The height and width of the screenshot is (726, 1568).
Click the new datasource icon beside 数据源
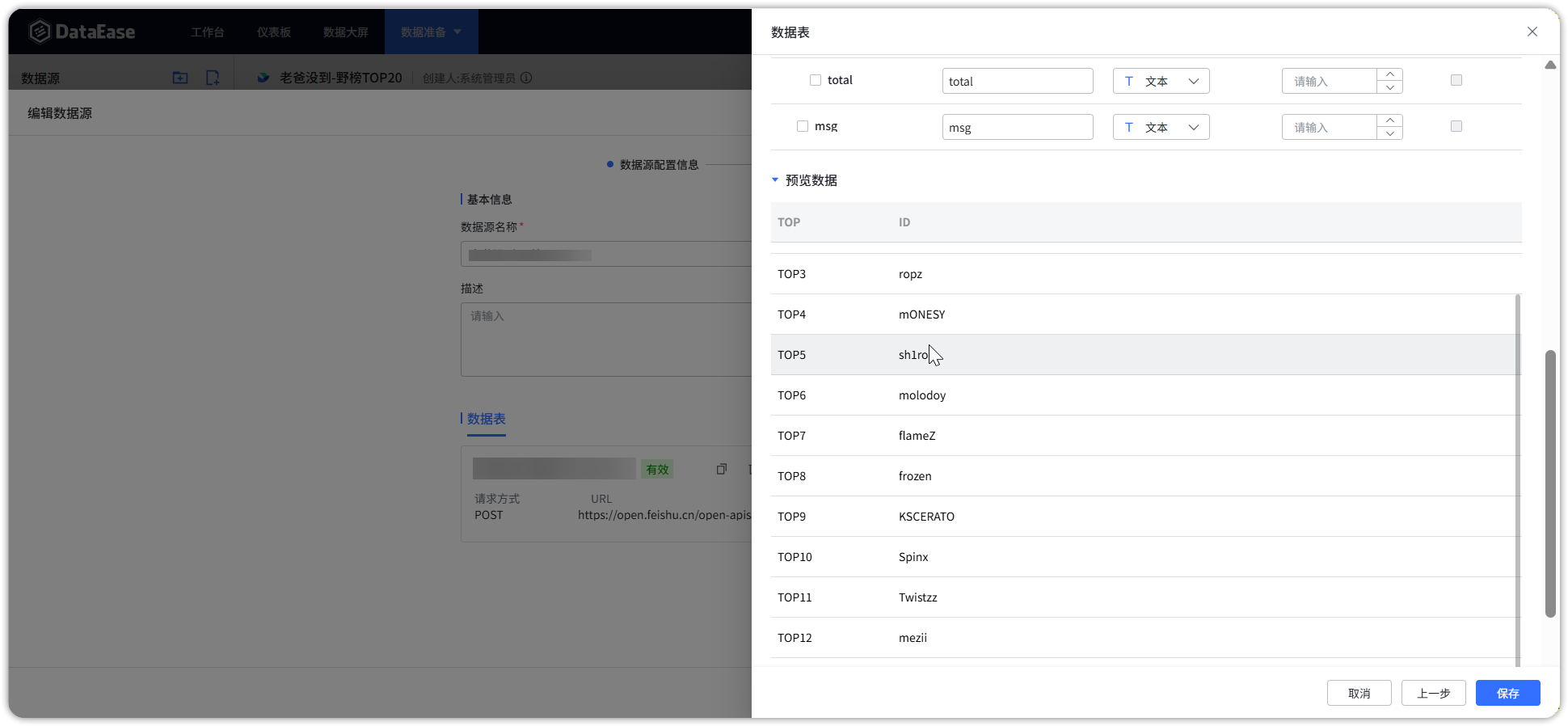(x=213, y=78)
